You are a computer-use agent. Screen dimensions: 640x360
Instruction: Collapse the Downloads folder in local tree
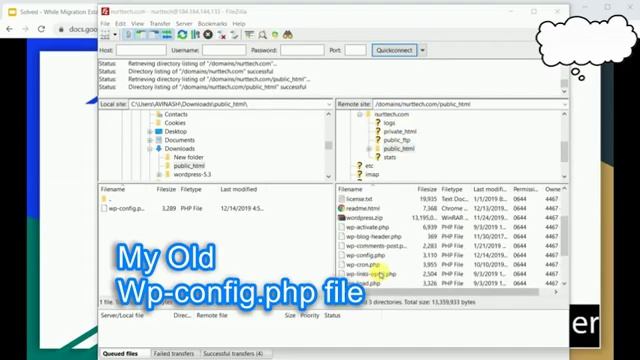tap(150, 149)
